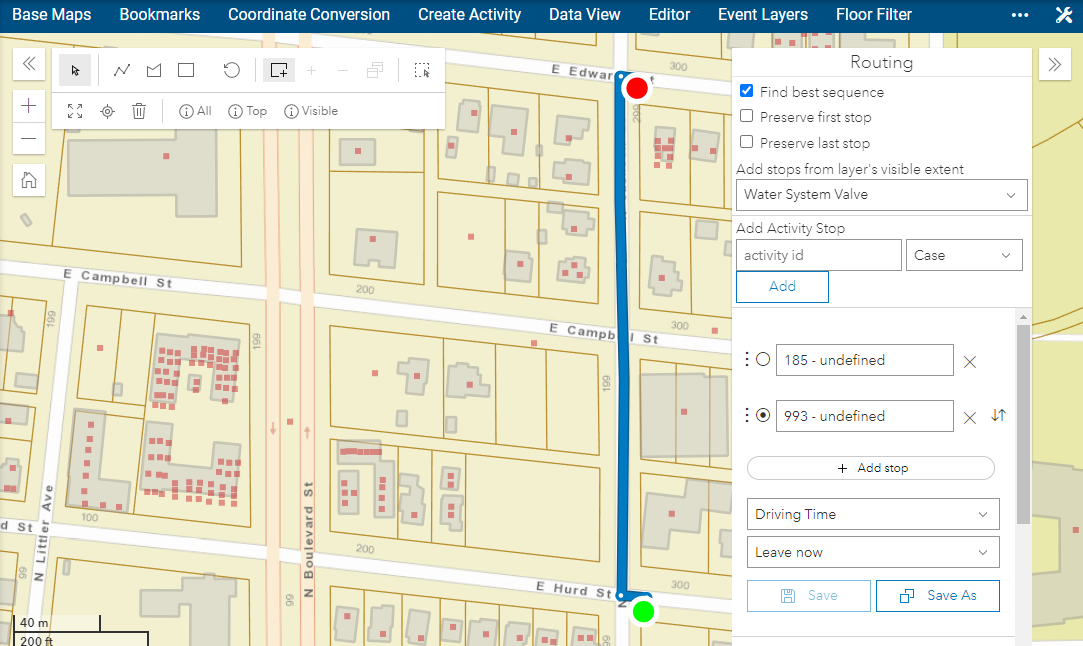Image resolution: width=1083 pixels, height=646 pixels.
Task: Change the Case activity type dropdown
Action: coord(963,255)
